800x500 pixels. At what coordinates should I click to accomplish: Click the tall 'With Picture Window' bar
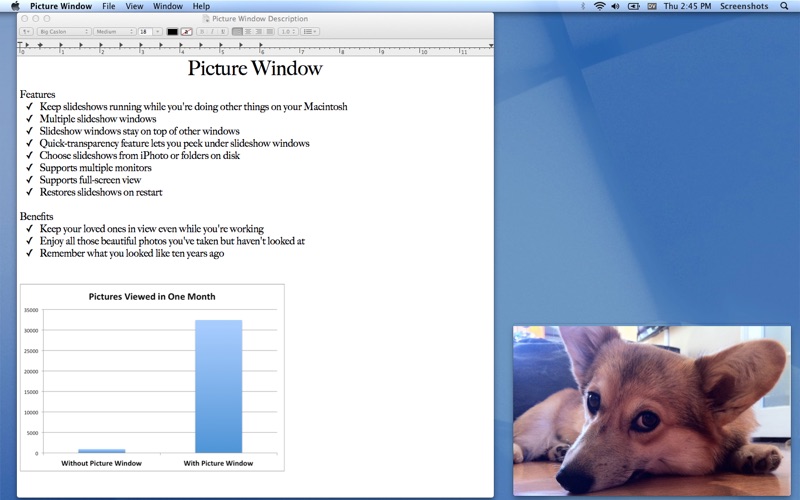pyautogui.click(x=218, y=386)
